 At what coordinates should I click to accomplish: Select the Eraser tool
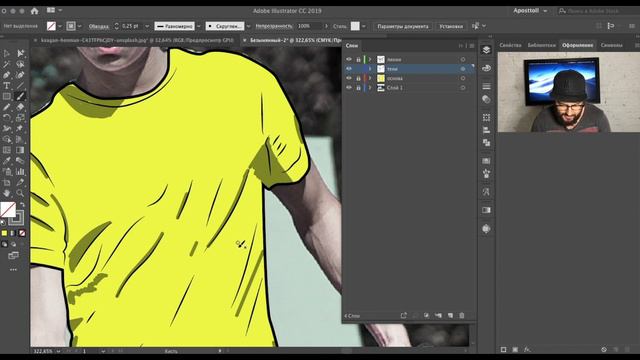point(20,107)
